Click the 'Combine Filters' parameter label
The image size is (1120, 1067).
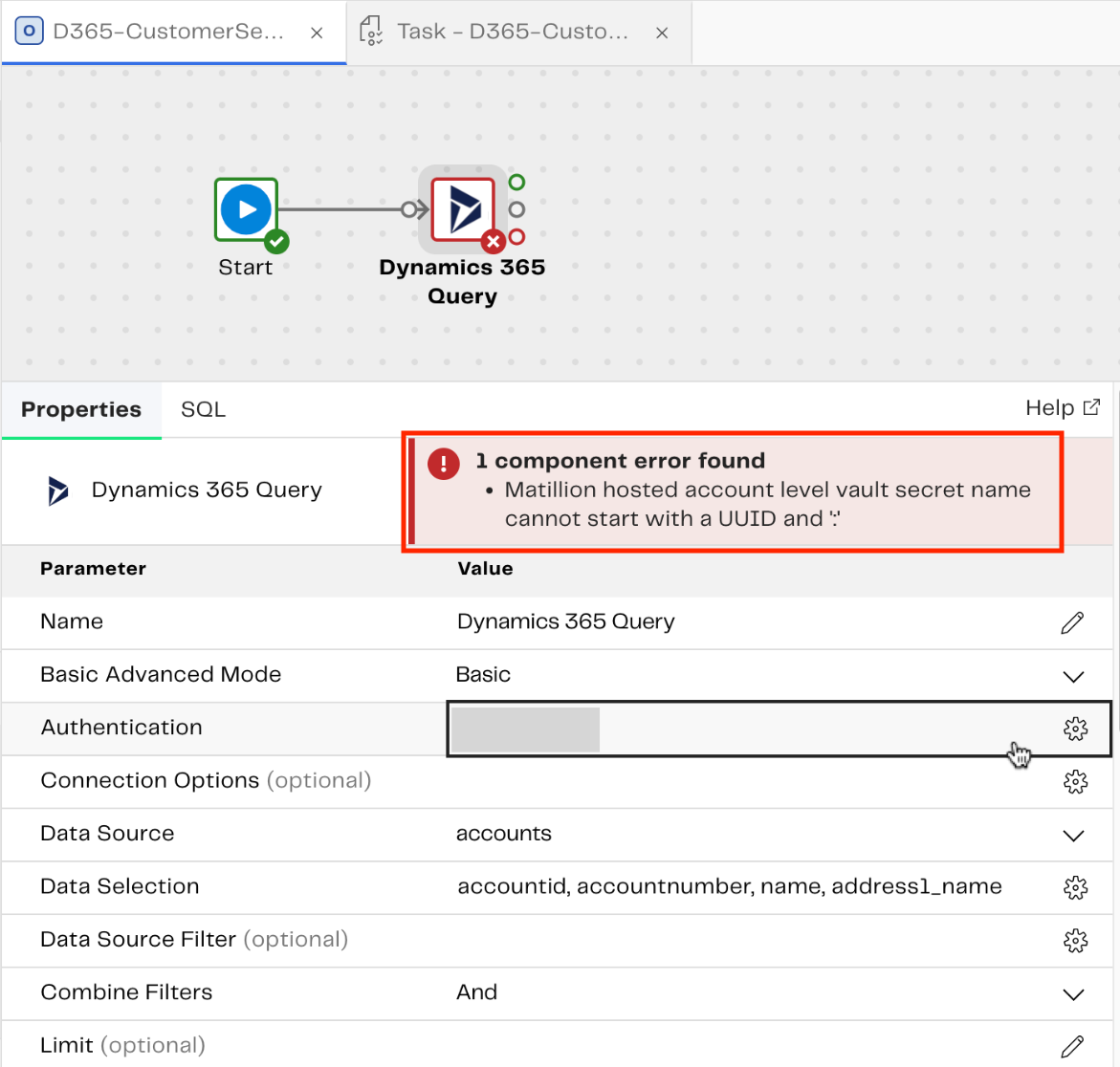[126, 992]
